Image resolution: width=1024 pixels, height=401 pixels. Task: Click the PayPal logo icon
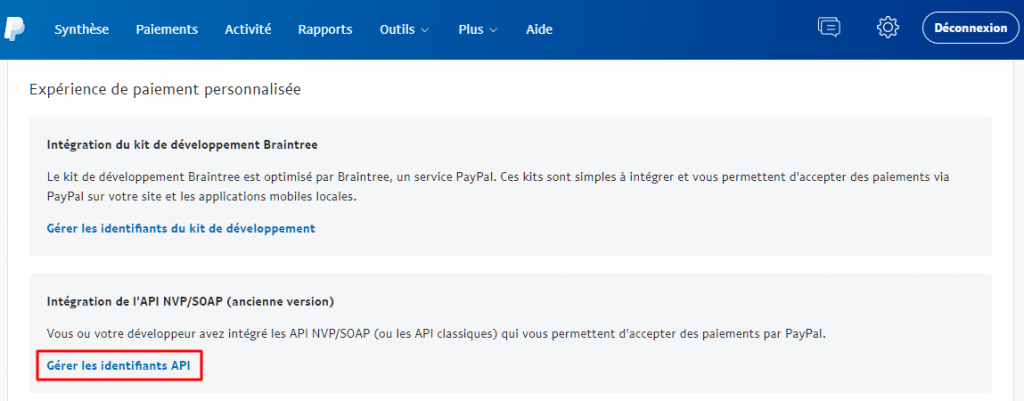tap(14, 28)
